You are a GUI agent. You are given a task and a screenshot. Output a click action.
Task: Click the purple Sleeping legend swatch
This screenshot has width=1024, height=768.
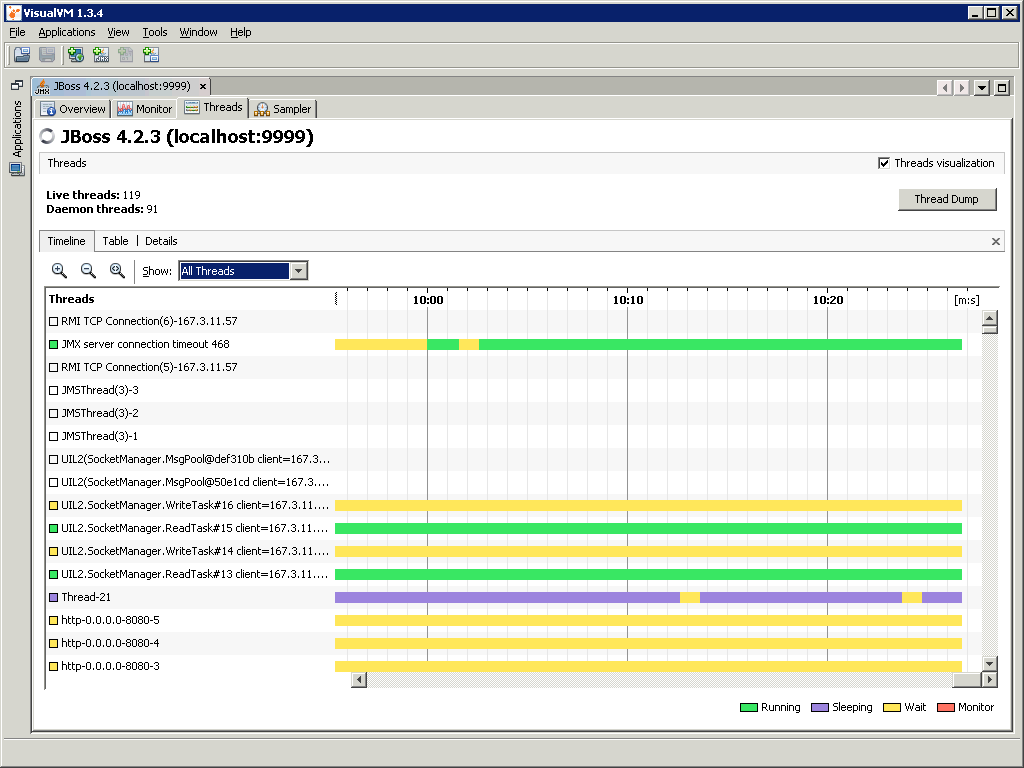click(820, 707)
